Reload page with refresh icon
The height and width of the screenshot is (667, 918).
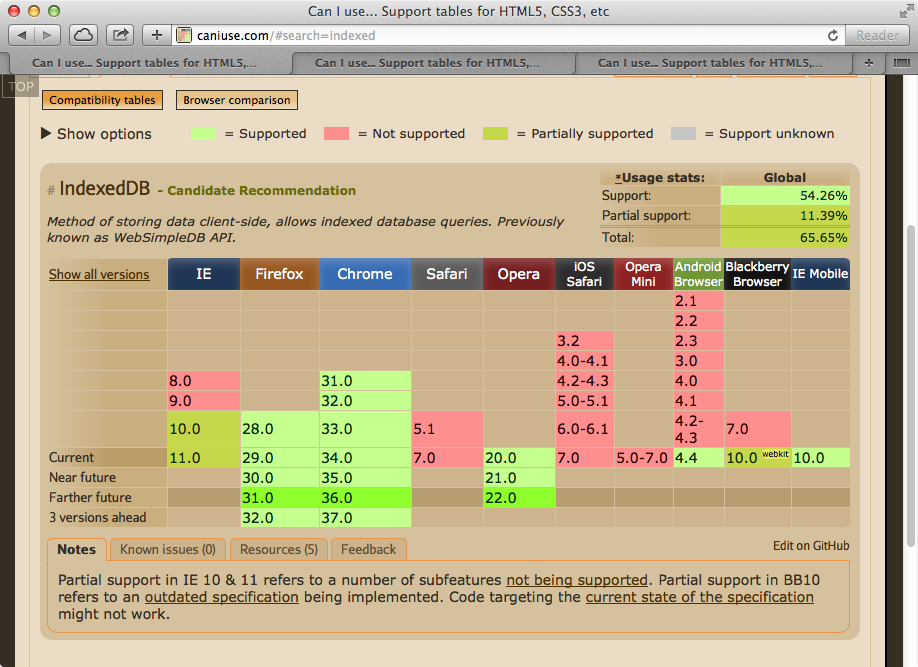point(833,35)
